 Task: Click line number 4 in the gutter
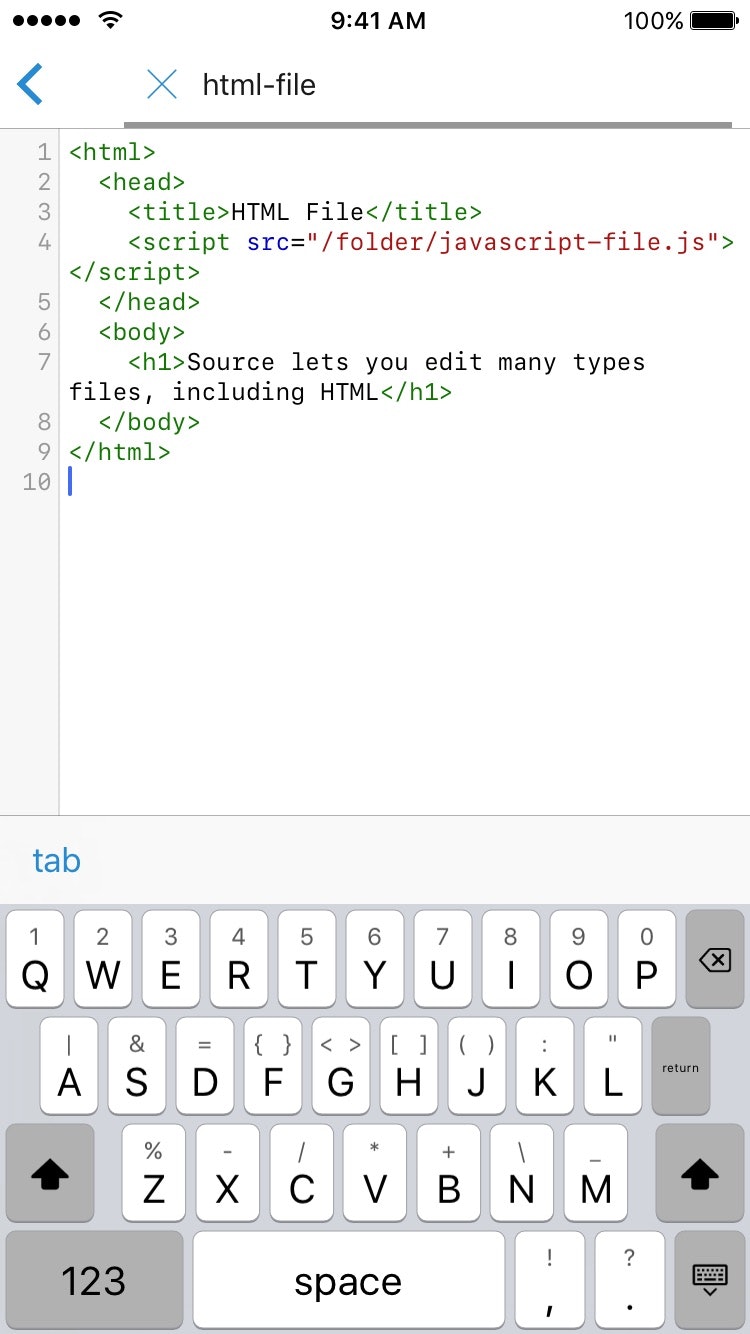[x=44, y=242]
